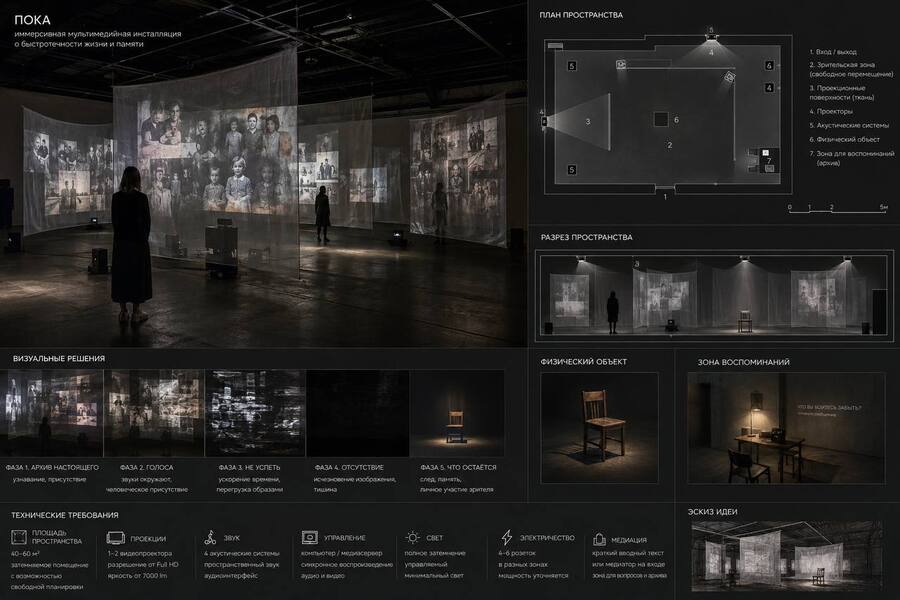The width and height of the screenshot is (900, 600).
Task: Click the chair image under ФИЗИЧЕСКИЙ ОБЪЕКТ heading
Action: (x=599, y=428)
